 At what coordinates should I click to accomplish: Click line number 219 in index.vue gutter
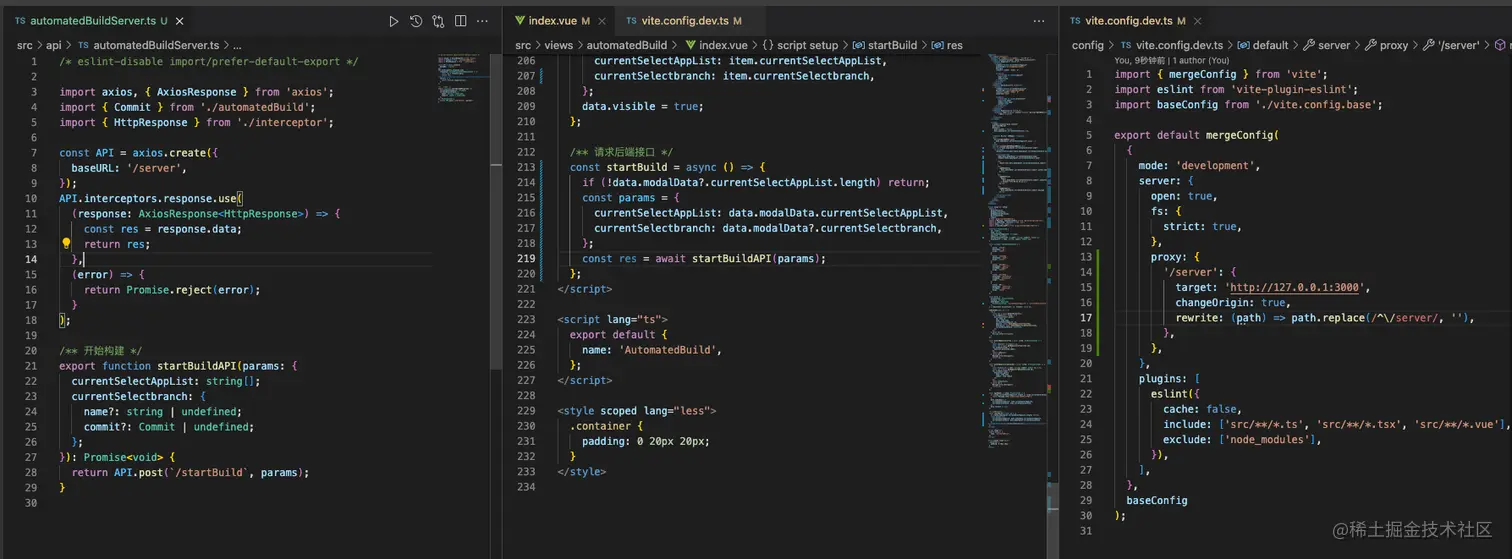(525, 258)
